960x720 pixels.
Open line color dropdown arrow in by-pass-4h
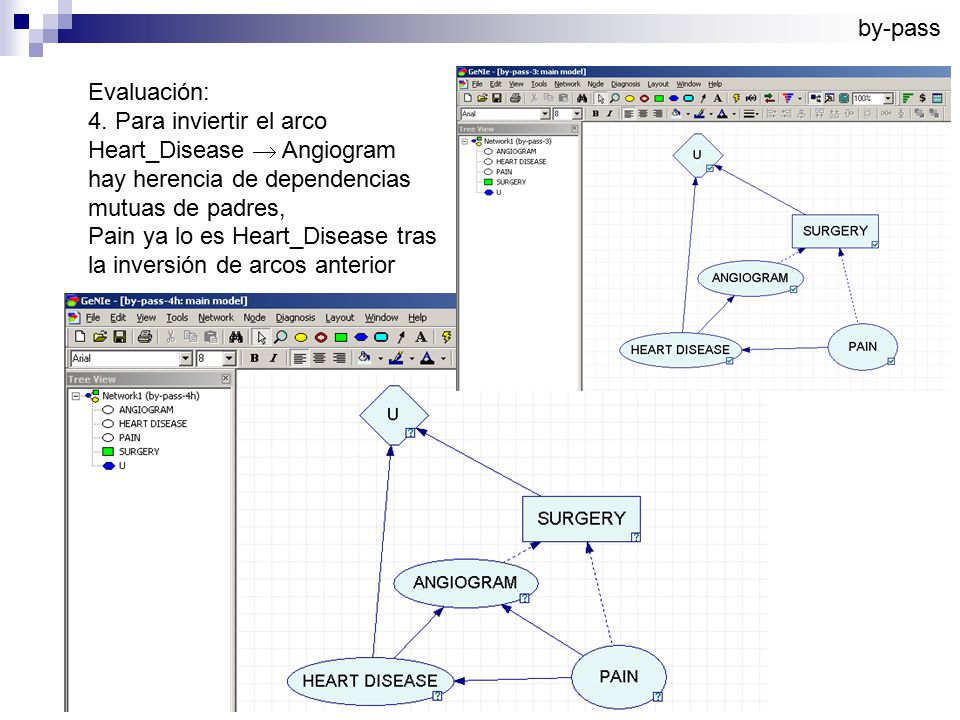tap(411, 359)
